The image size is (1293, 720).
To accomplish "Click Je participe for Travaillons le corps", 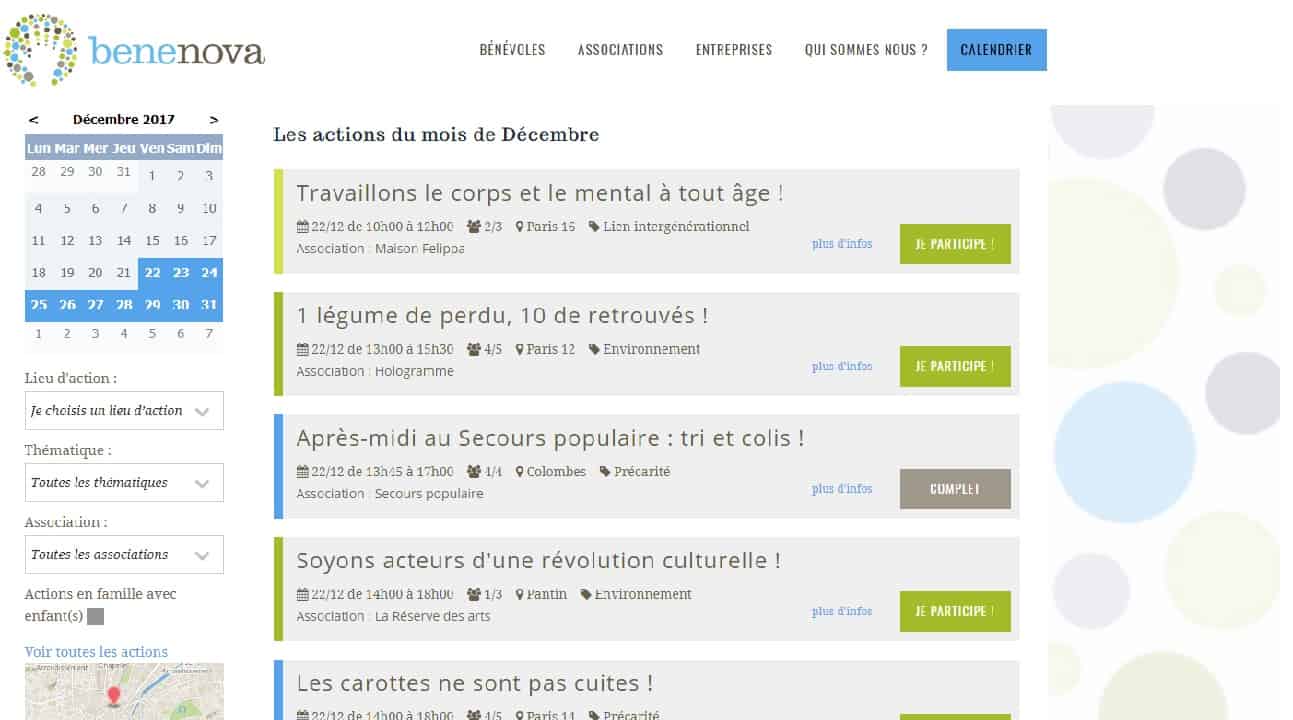I will pos(954,244).
